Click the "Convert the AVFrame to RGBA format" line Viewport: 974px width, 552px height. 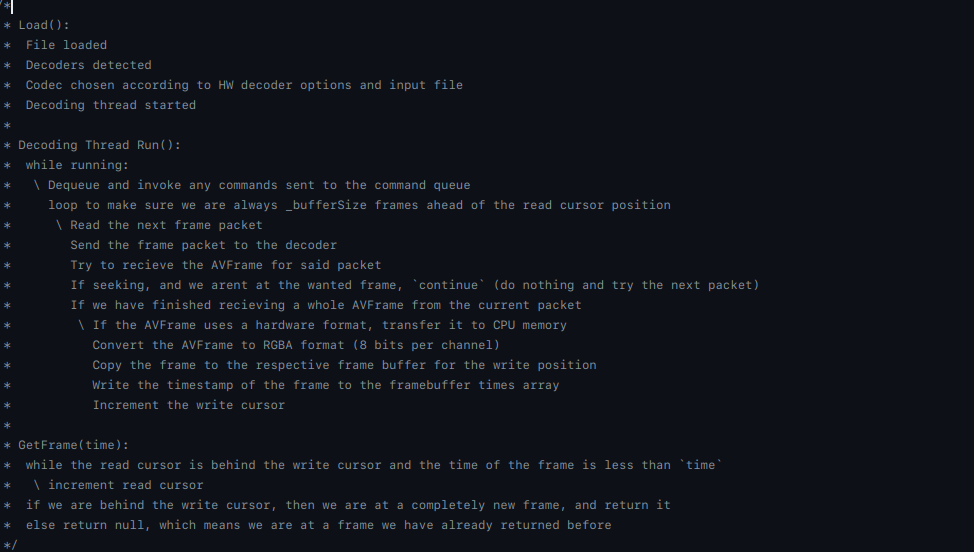point(296,345)
